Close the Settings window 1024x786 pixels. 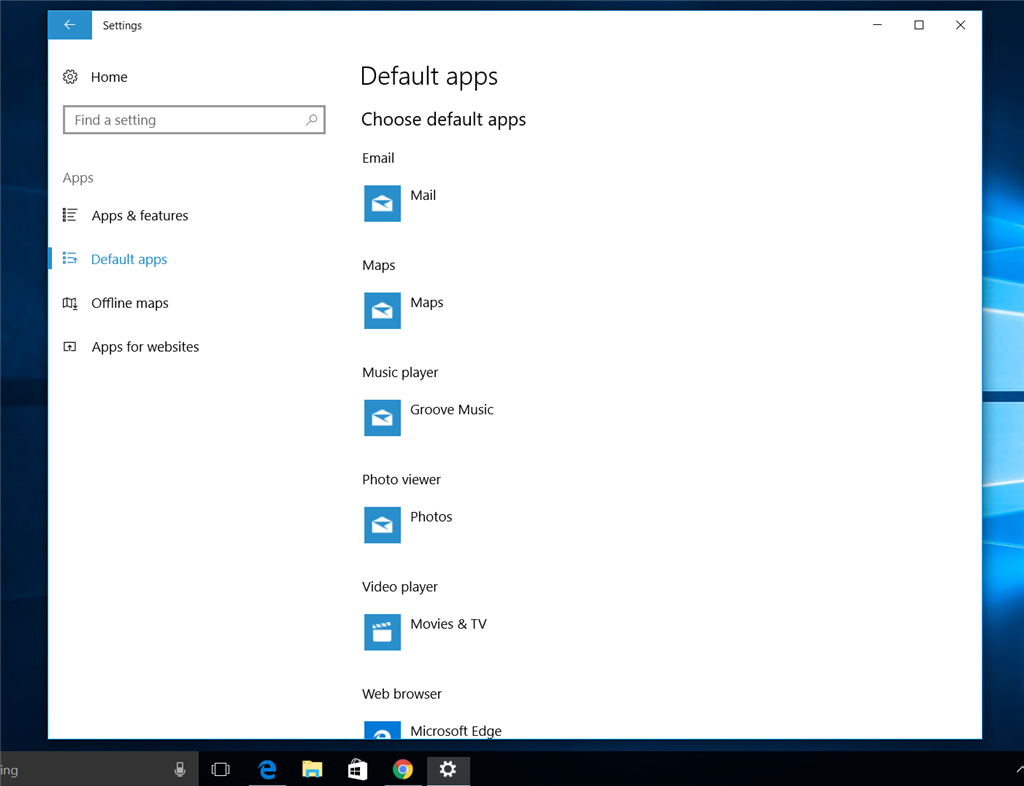pyautogui.click(x=960, y=25)
